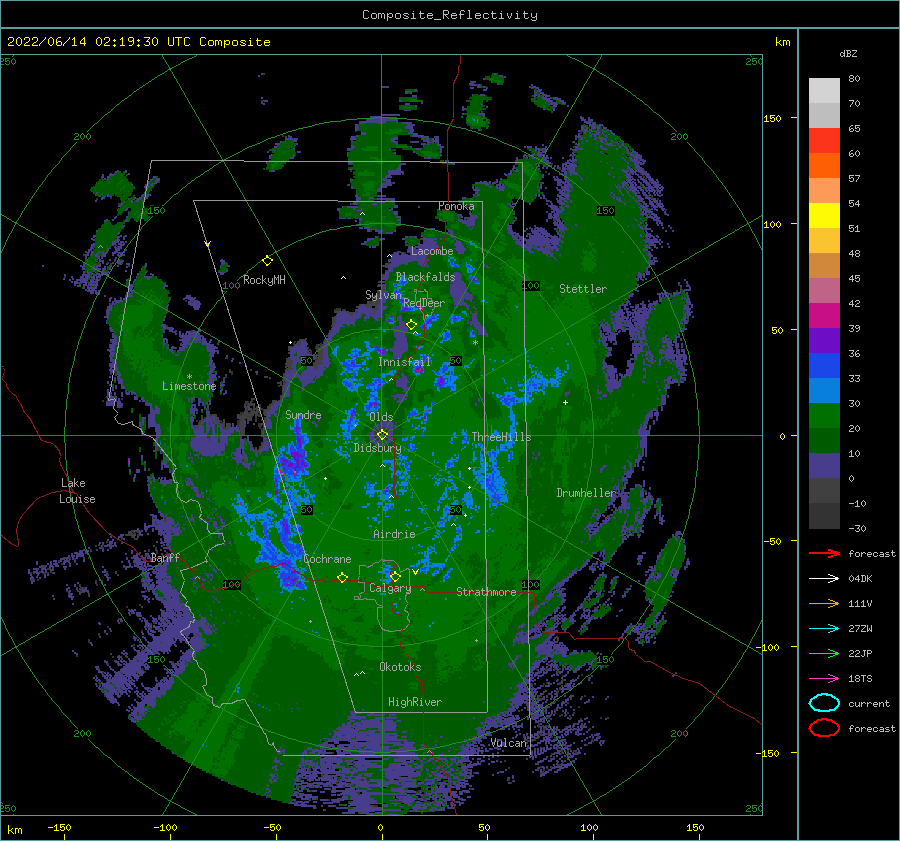Click the Limestone label
The image size is (900, 841).
pyautogui.click(x=189, y=386)
